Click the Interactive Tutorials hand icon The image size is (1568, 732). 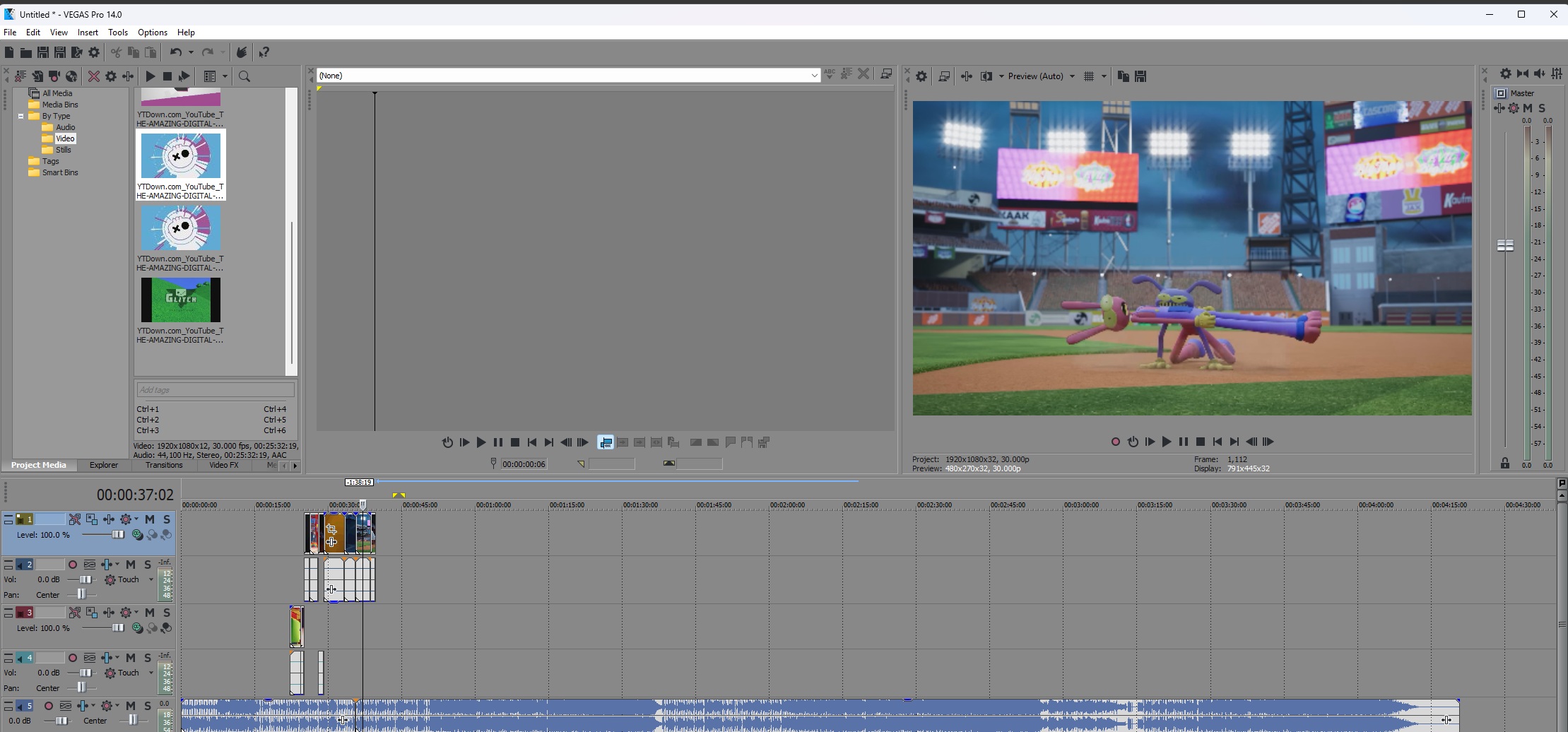[x=242, y=52]
